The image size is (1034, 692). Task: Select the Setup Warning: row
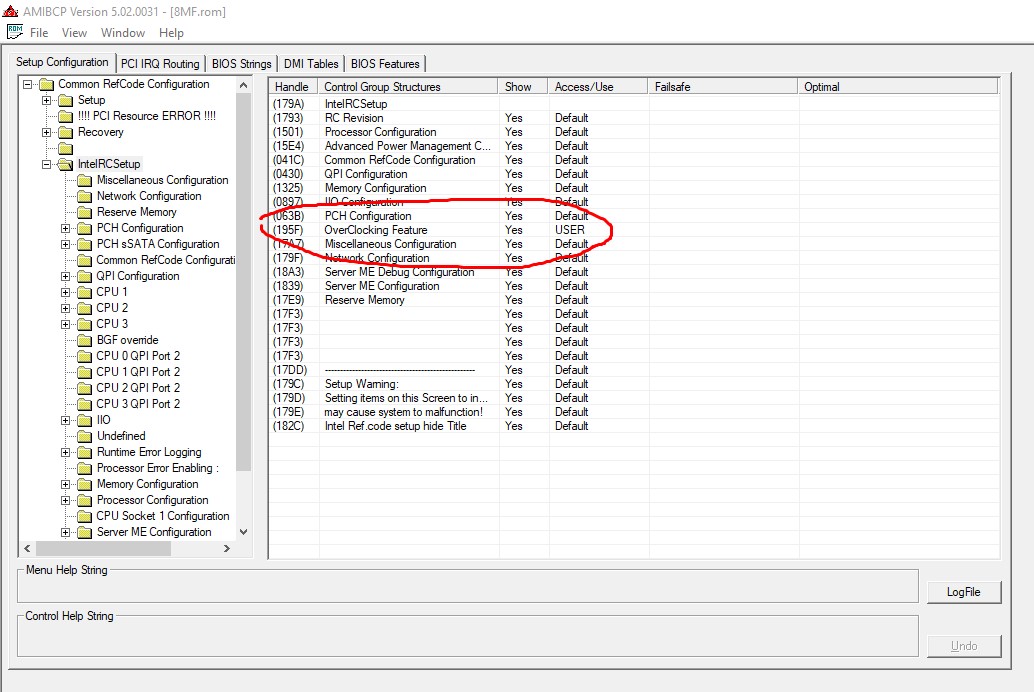tap(633, 384)
